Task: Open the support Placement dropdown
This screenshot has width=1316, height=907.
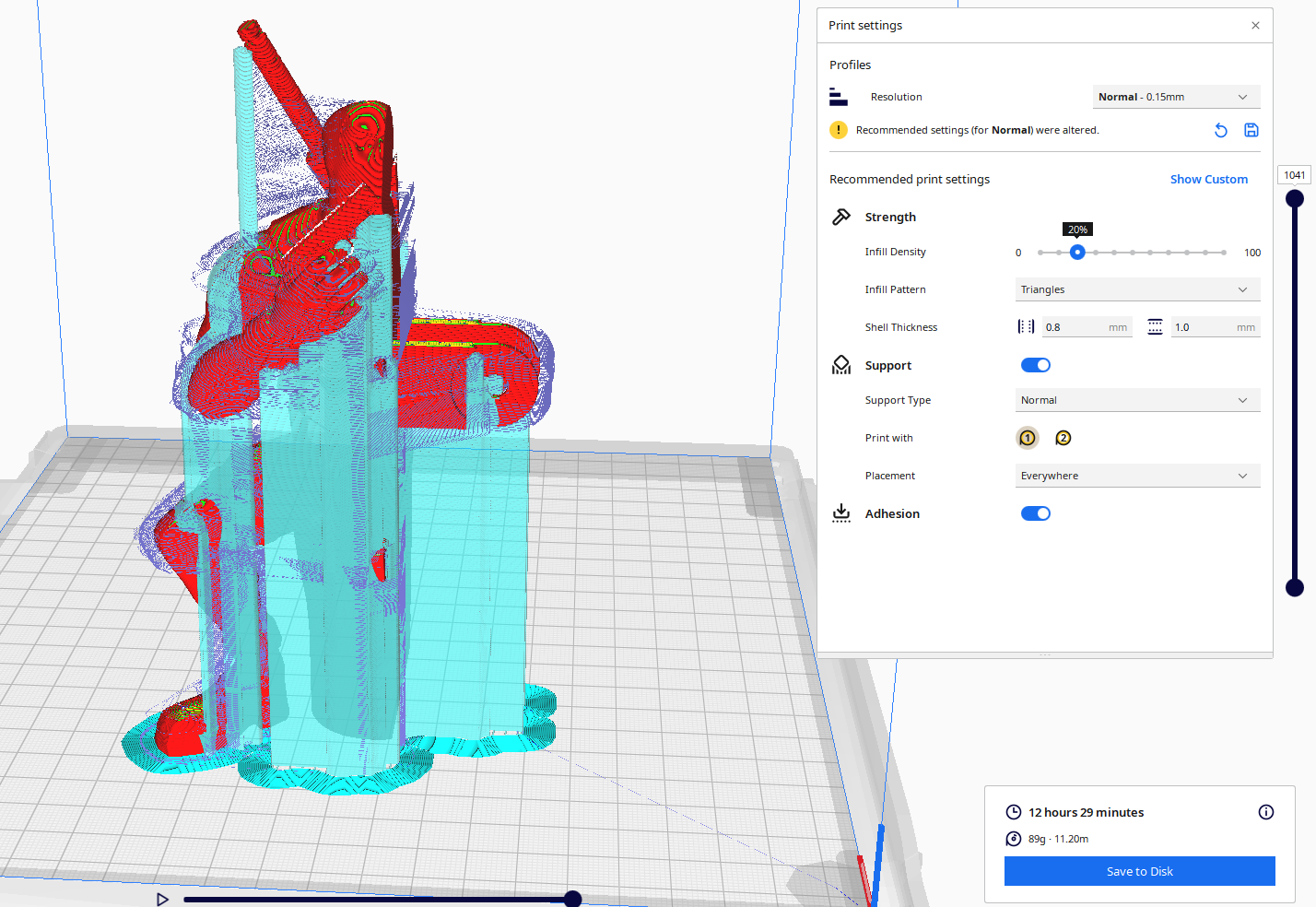Action: point(1137,476)
